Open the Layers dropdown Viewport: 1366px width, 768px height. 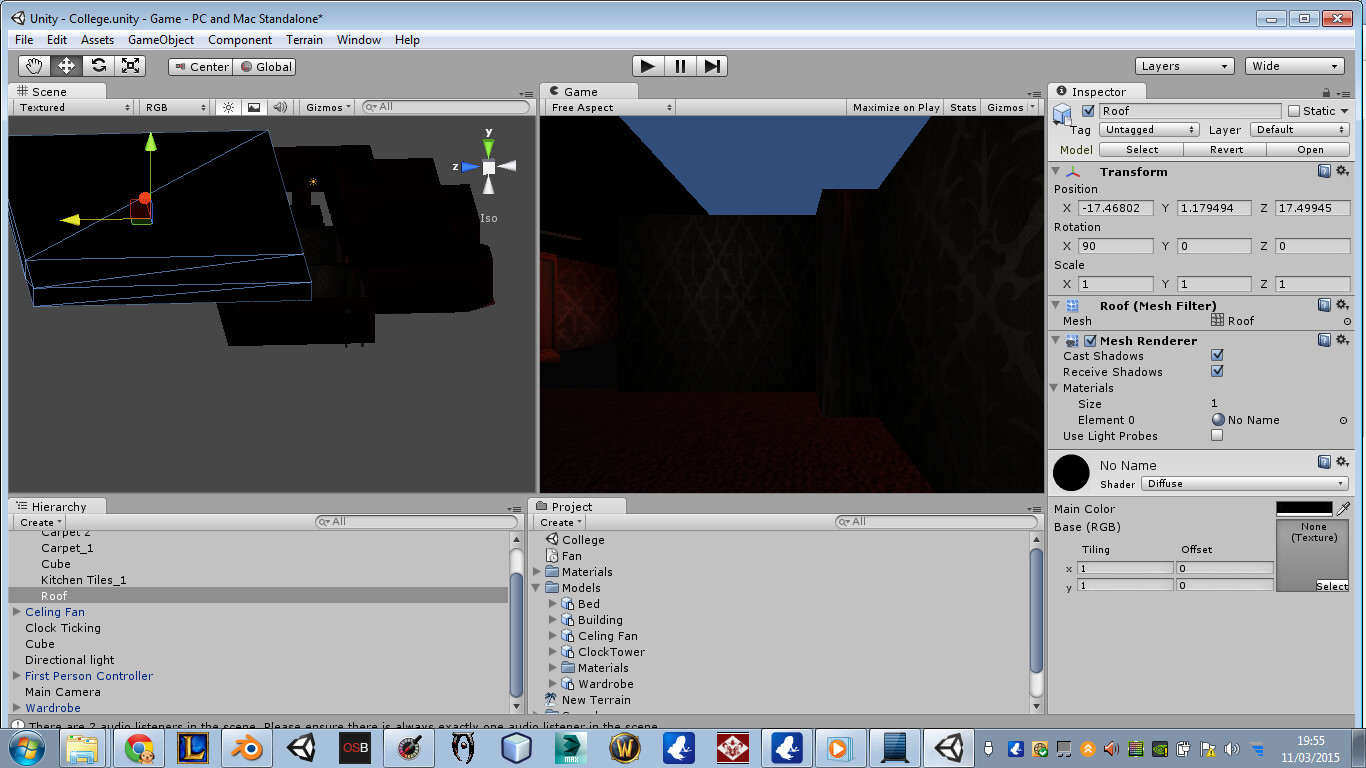point(1184,65)
